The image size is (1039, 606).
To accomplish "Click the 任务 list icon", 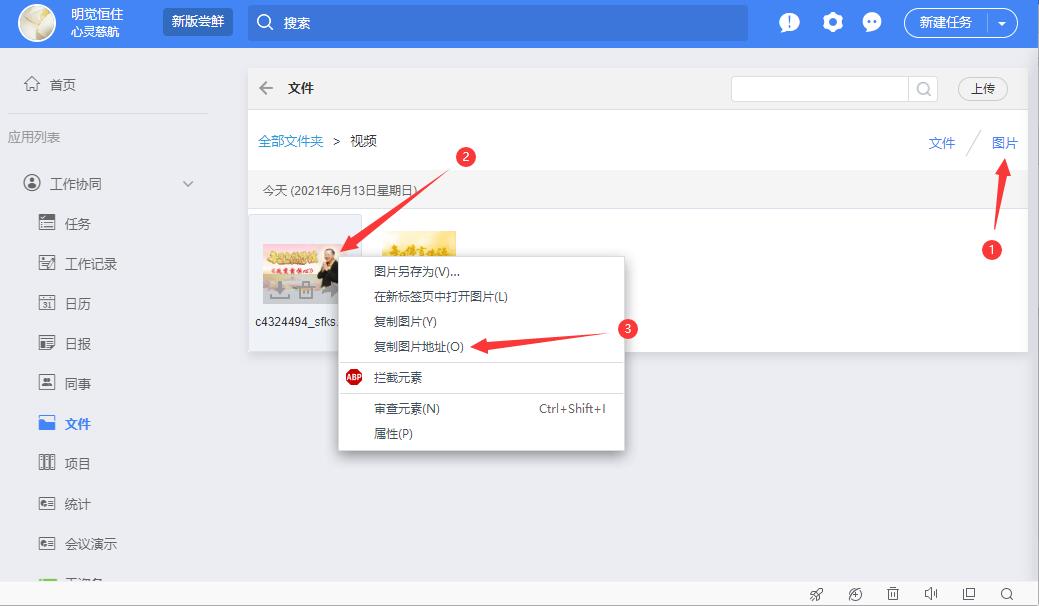I will click(x=46, y=223).
